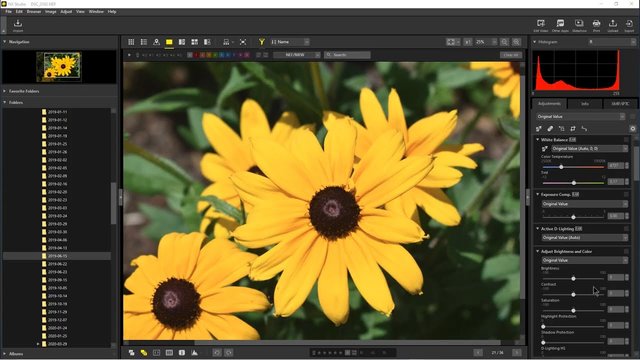
Task: Switch to the Info tab
Action: pos(585,104)
